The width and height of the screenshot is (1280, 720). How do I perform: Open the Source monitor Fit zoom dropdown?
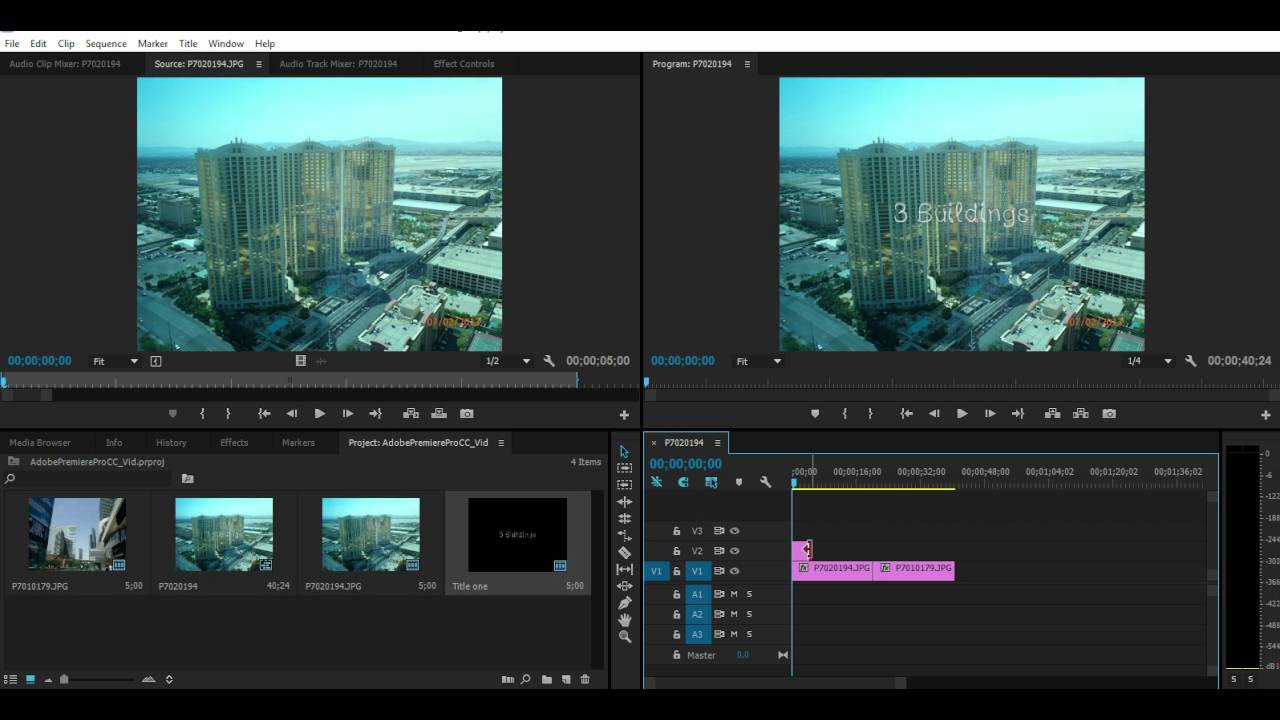pyautogui.click(x=115, y=361)
